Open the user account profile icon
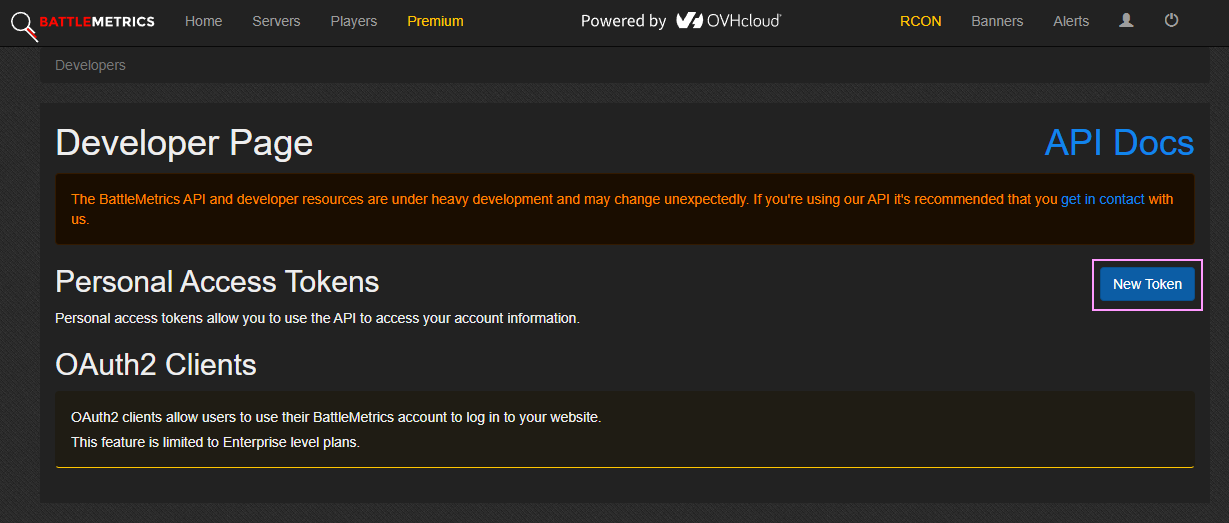The width and height of the screenshot is (1229, 523). 1126,20
